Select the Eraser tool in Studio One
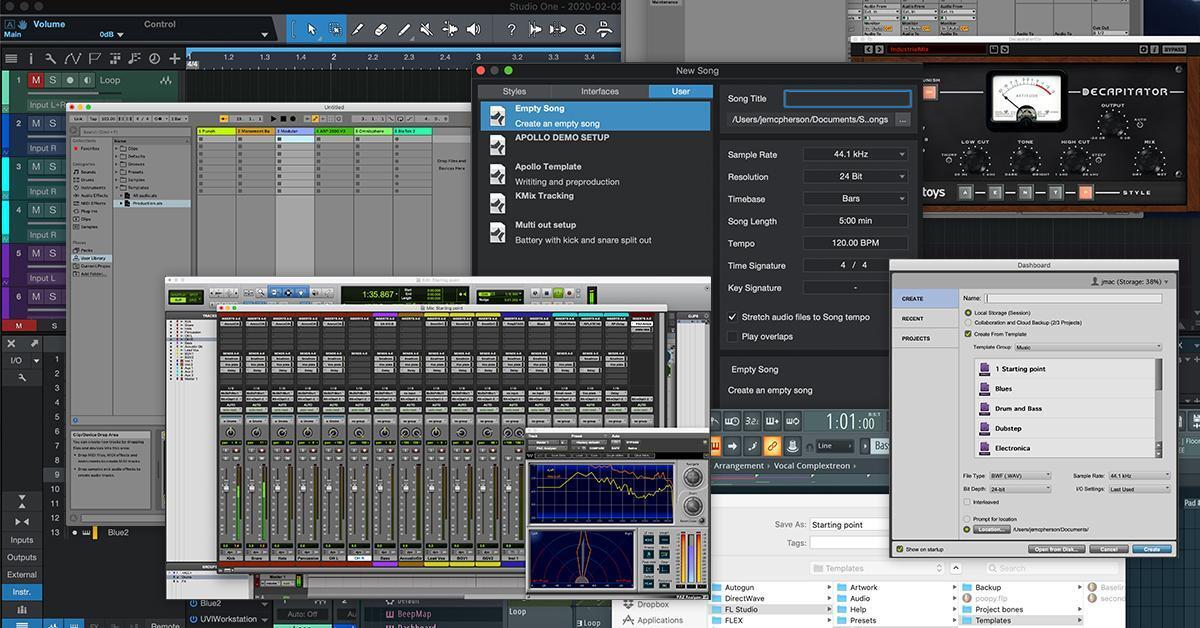Image resolution: width=1200 pixels, height=628 pixels. pos(379,30)
